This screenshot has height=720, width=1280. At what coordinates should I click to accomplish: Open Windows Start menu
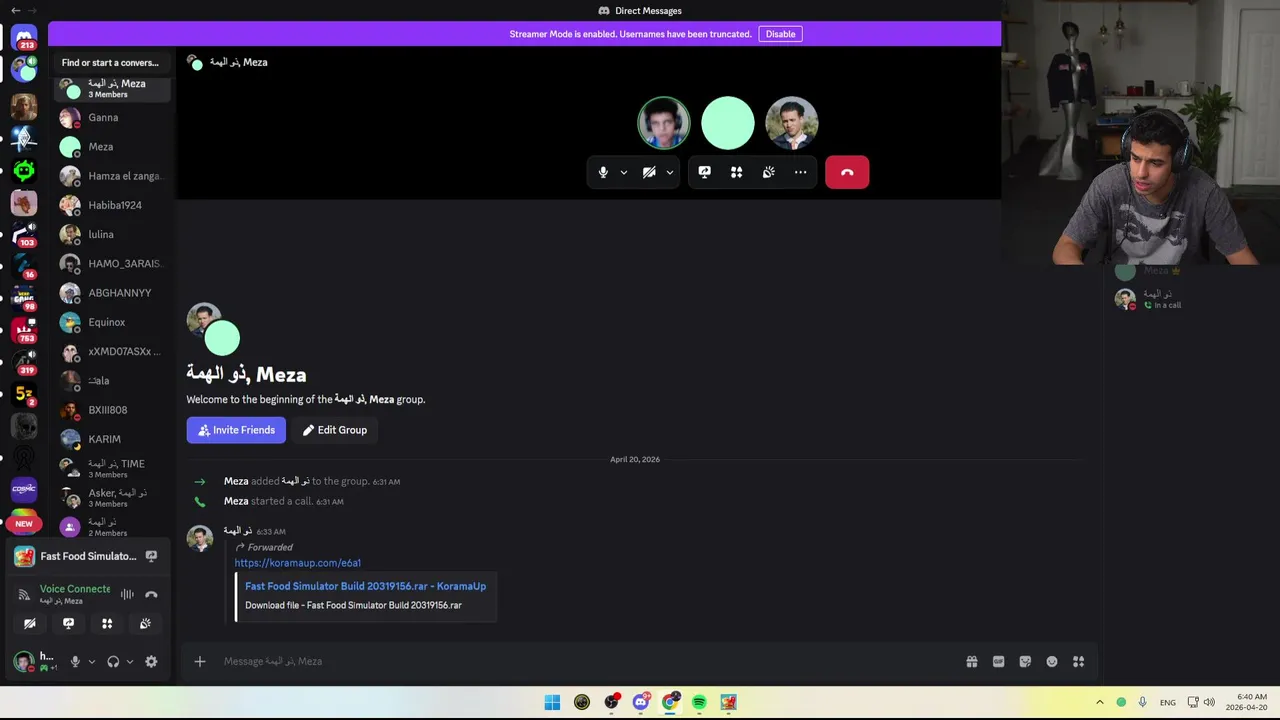pyautogui.click(x=552, y=702)
